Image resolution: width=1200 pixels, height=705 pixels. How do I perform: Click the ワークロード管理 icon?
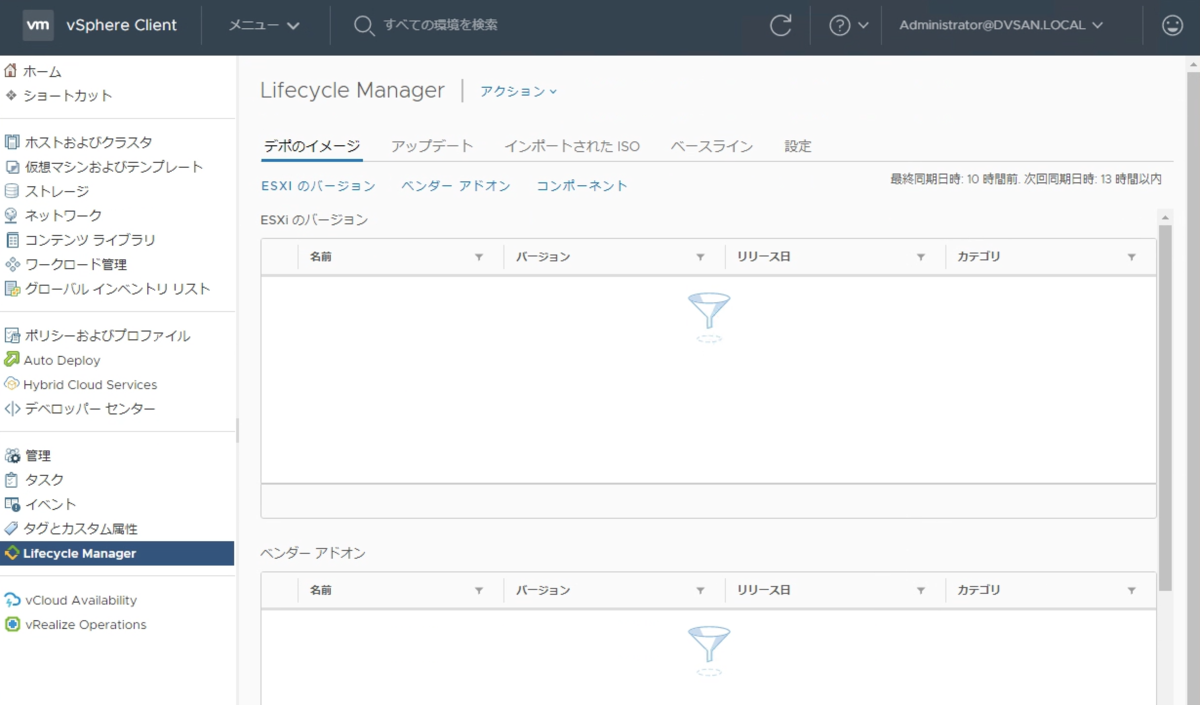[12, 264]
